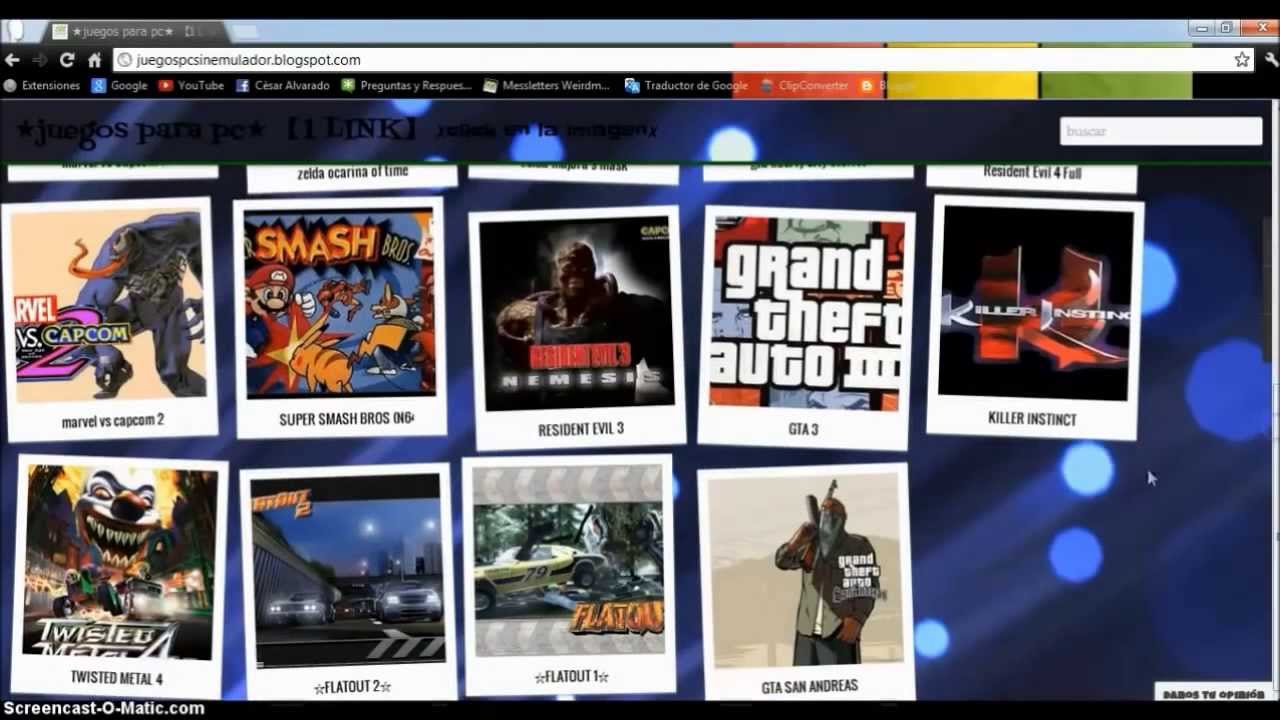This screenshot has width=1280, height=720.
Task: Open the Super Smash Bros N64 cover image
Action: click(340, 303)
